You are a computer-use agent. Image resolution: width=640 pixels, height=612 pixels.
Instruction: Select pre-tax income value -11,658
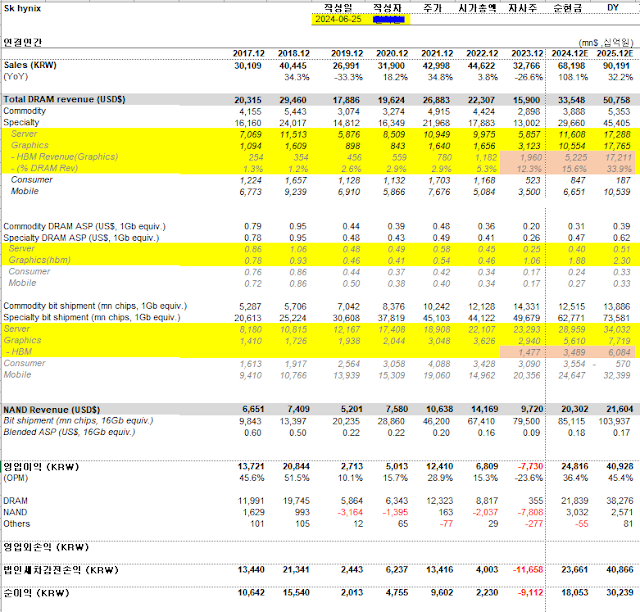[529, 570]
